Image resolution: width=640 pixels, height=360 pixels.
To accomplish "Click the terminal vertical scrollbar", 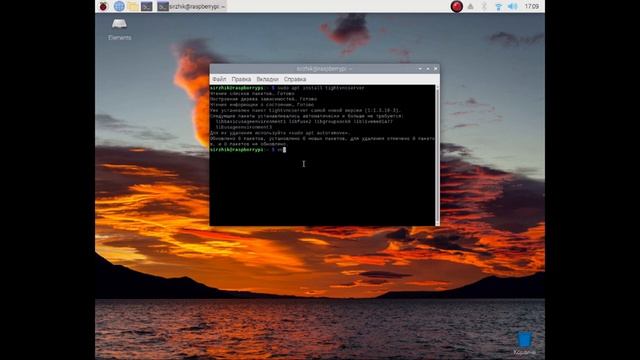I will [x=438, y=155].
